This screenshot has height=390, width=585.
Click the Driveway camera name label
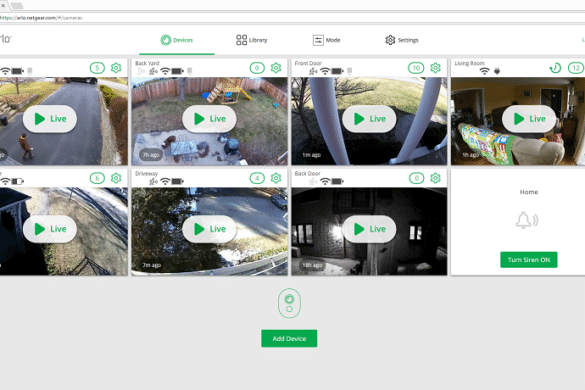coord(146,173)
